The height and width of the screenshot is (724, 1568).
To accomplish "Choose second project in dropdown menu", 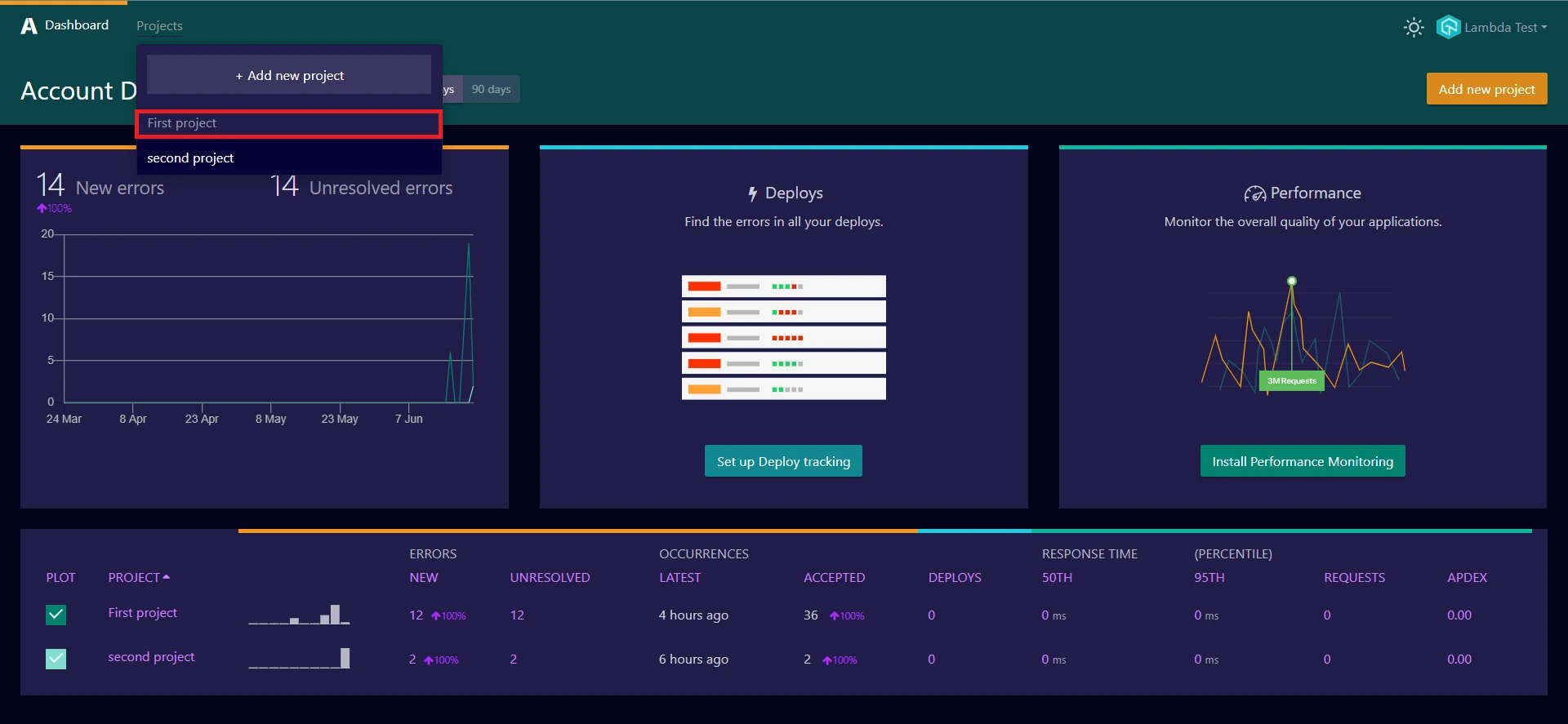I will 190,158.
